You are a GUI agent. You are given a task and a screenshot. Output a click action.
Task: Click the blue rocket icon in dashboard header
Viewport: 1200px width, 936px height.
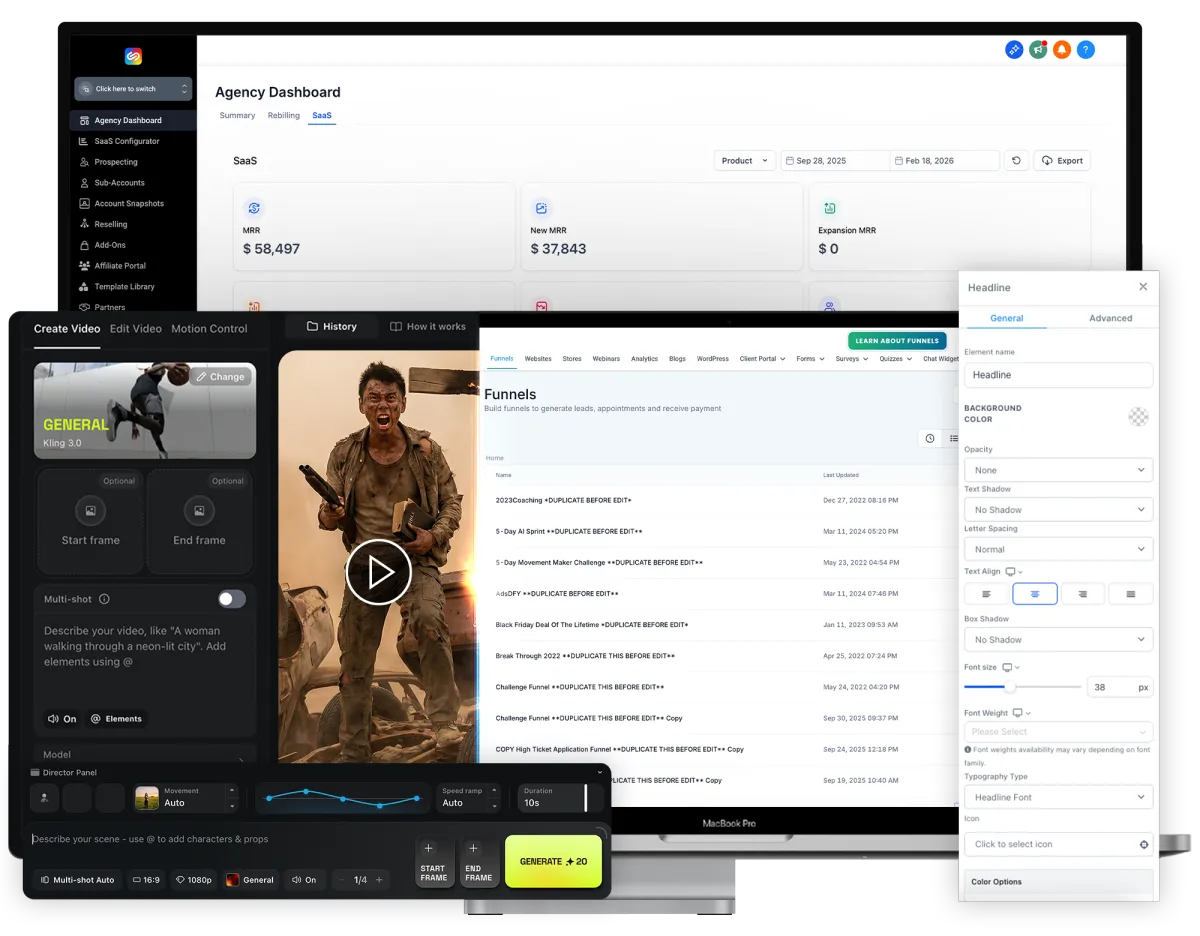point(1014,49)
